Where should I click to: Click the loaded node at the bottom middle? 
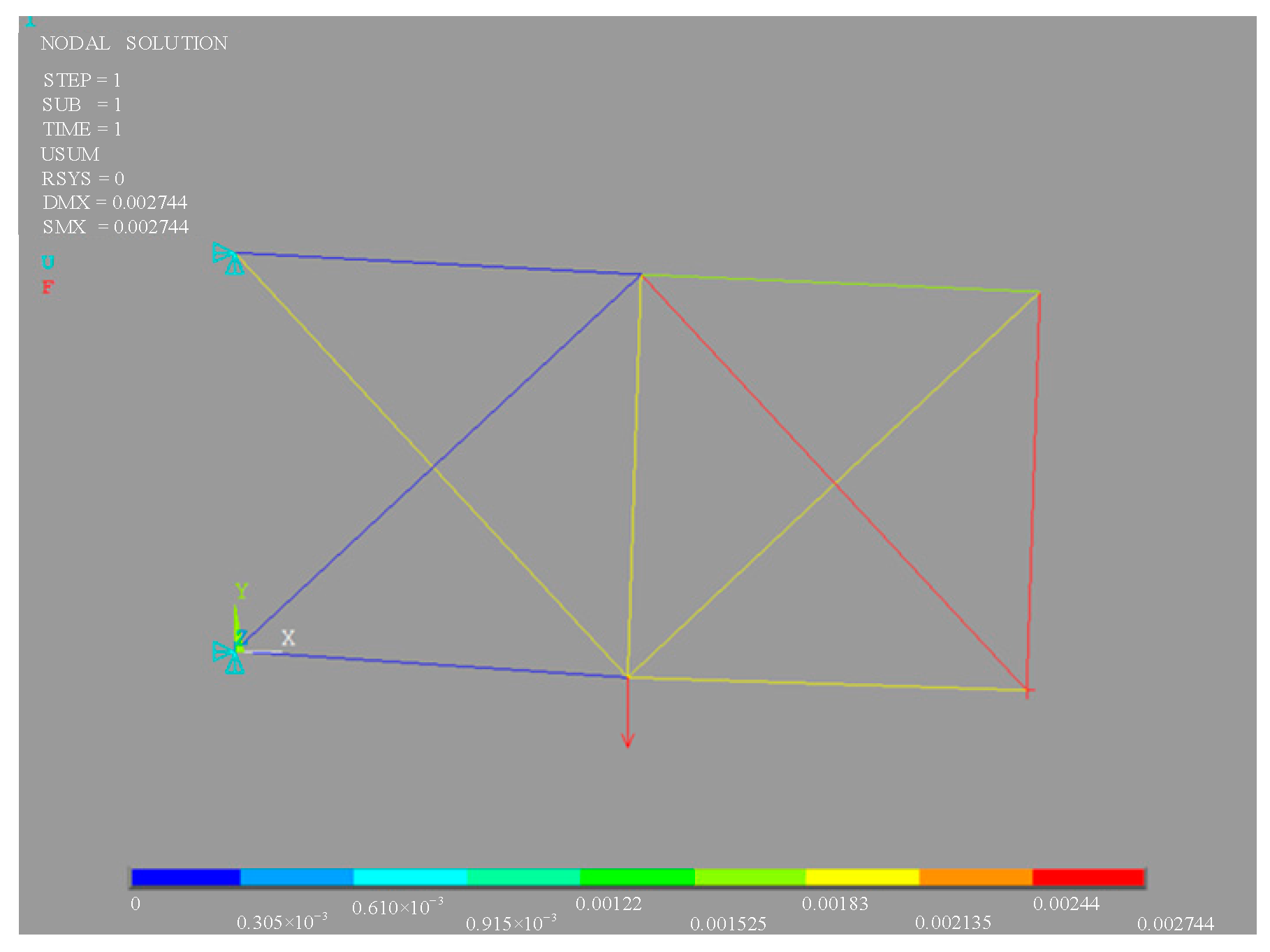pyautogui.click(x=628, y=675)
